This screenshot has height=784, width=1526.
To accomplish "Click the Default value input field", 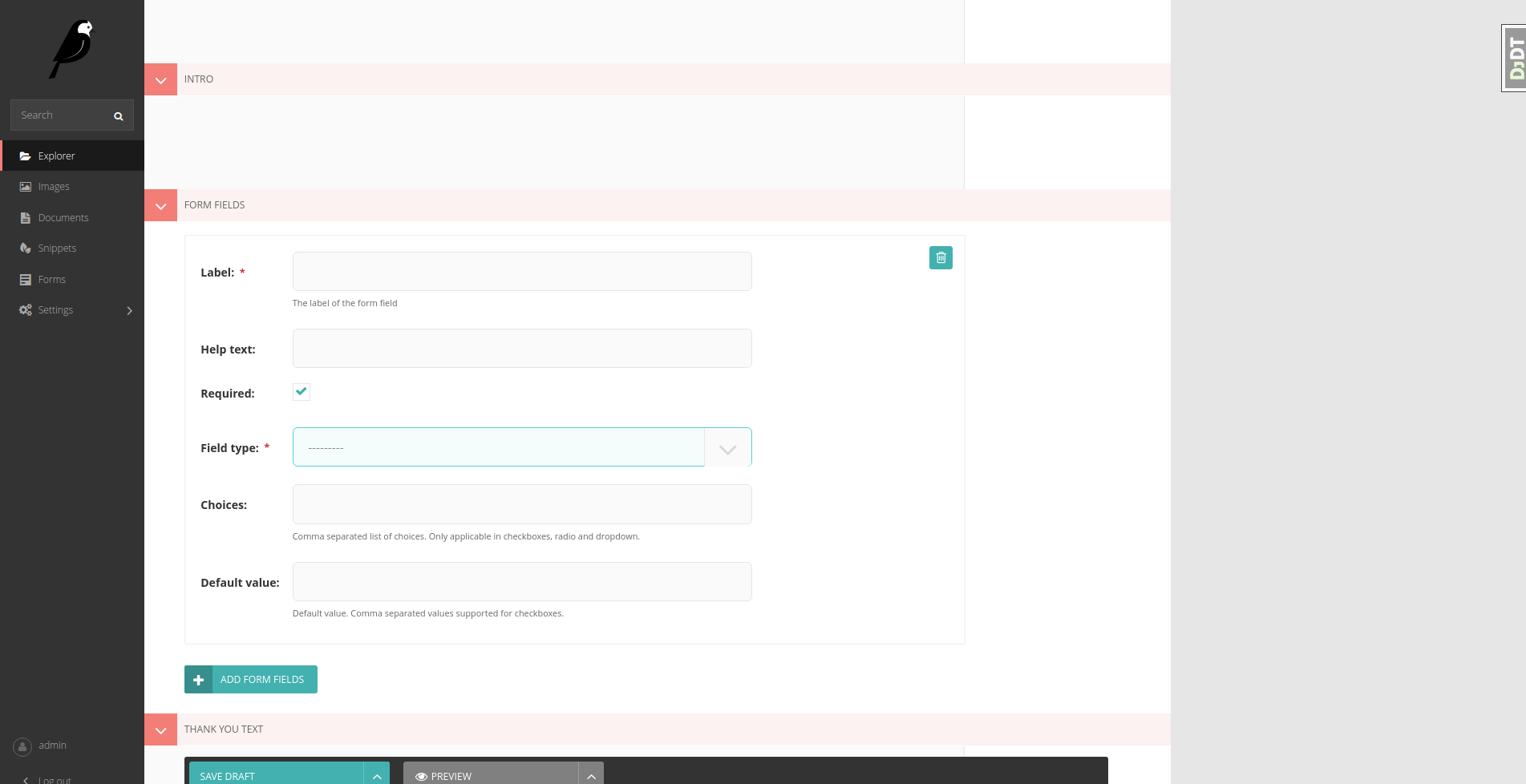I will (x=522, y=582).
